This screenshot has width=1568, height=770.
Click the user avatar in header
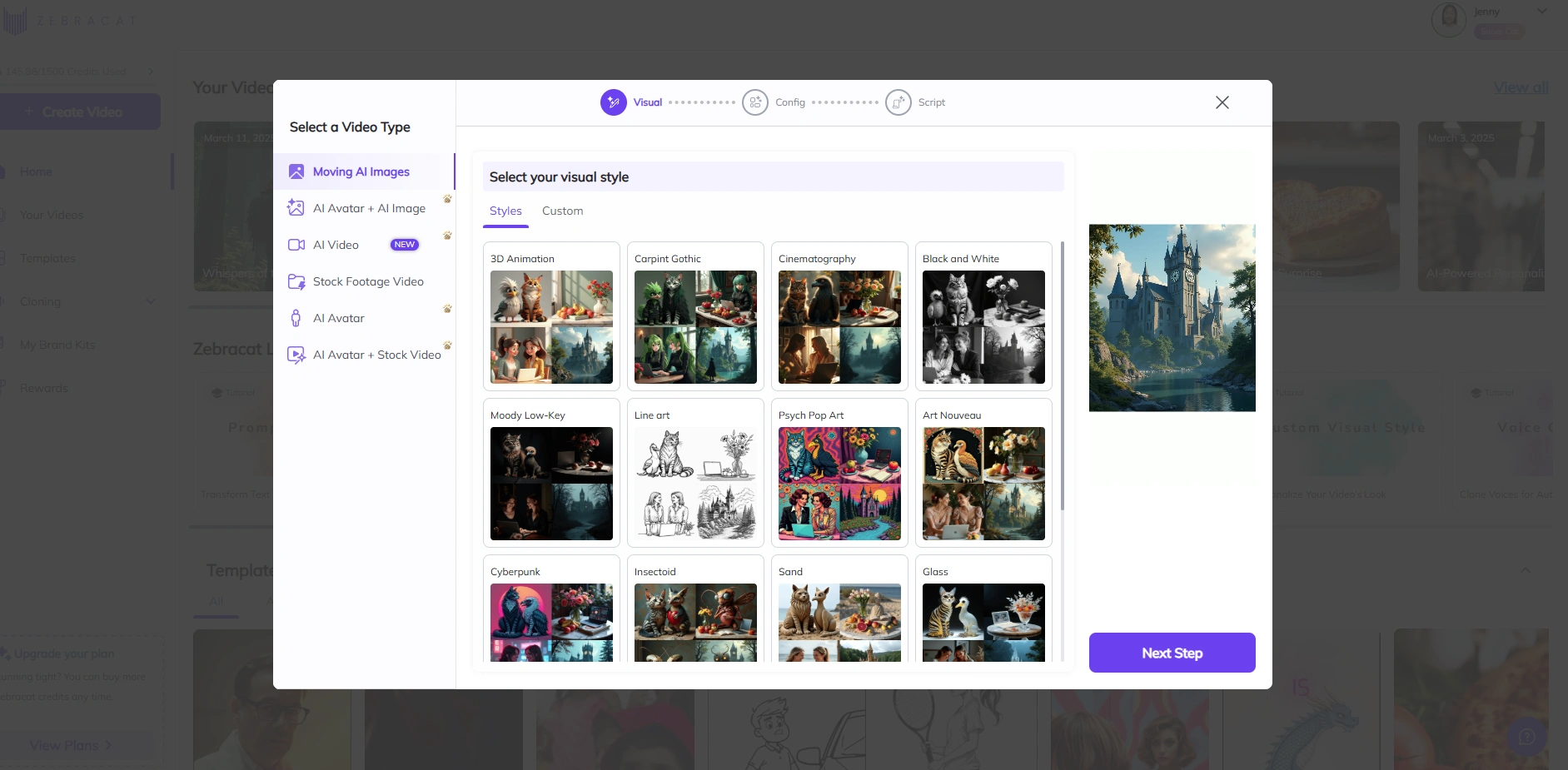[x=1448, y=18]
